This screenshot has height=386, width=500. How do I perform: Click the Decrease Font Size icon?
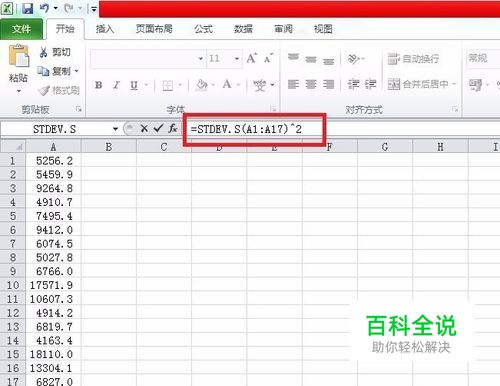coord(268,59)
